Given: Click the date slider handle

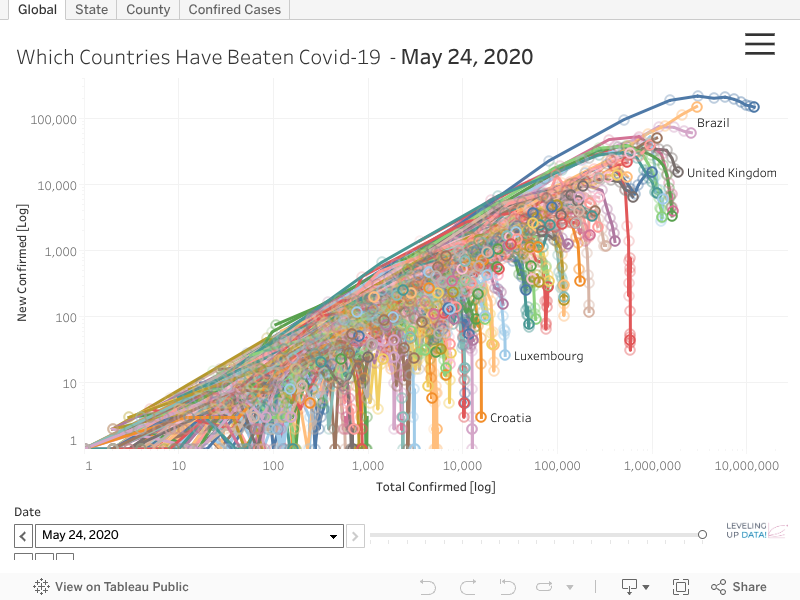Looking at the screenshot, I should [702, 535].
